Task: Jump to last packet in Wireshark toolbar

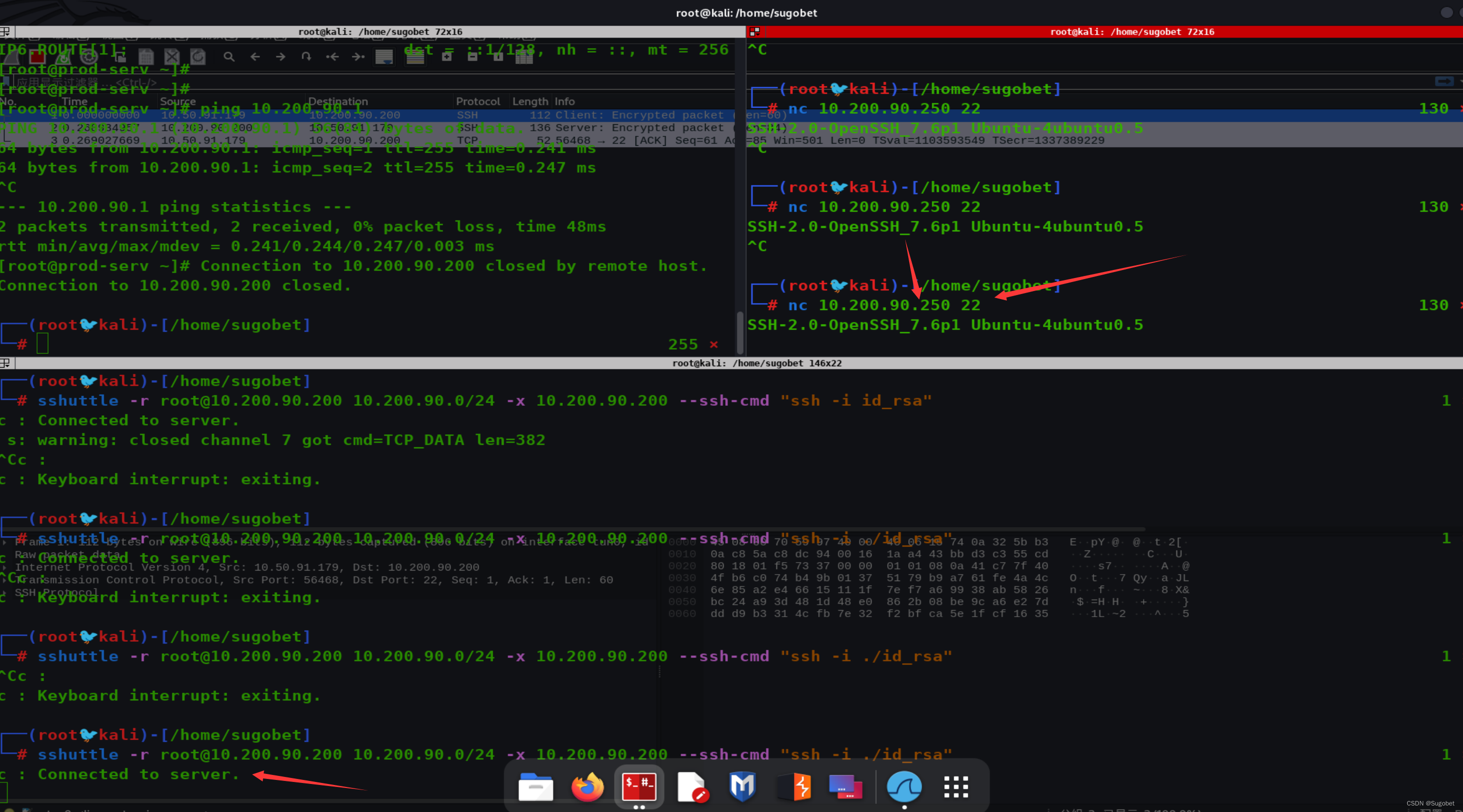Action: click(x=358, y=57)
